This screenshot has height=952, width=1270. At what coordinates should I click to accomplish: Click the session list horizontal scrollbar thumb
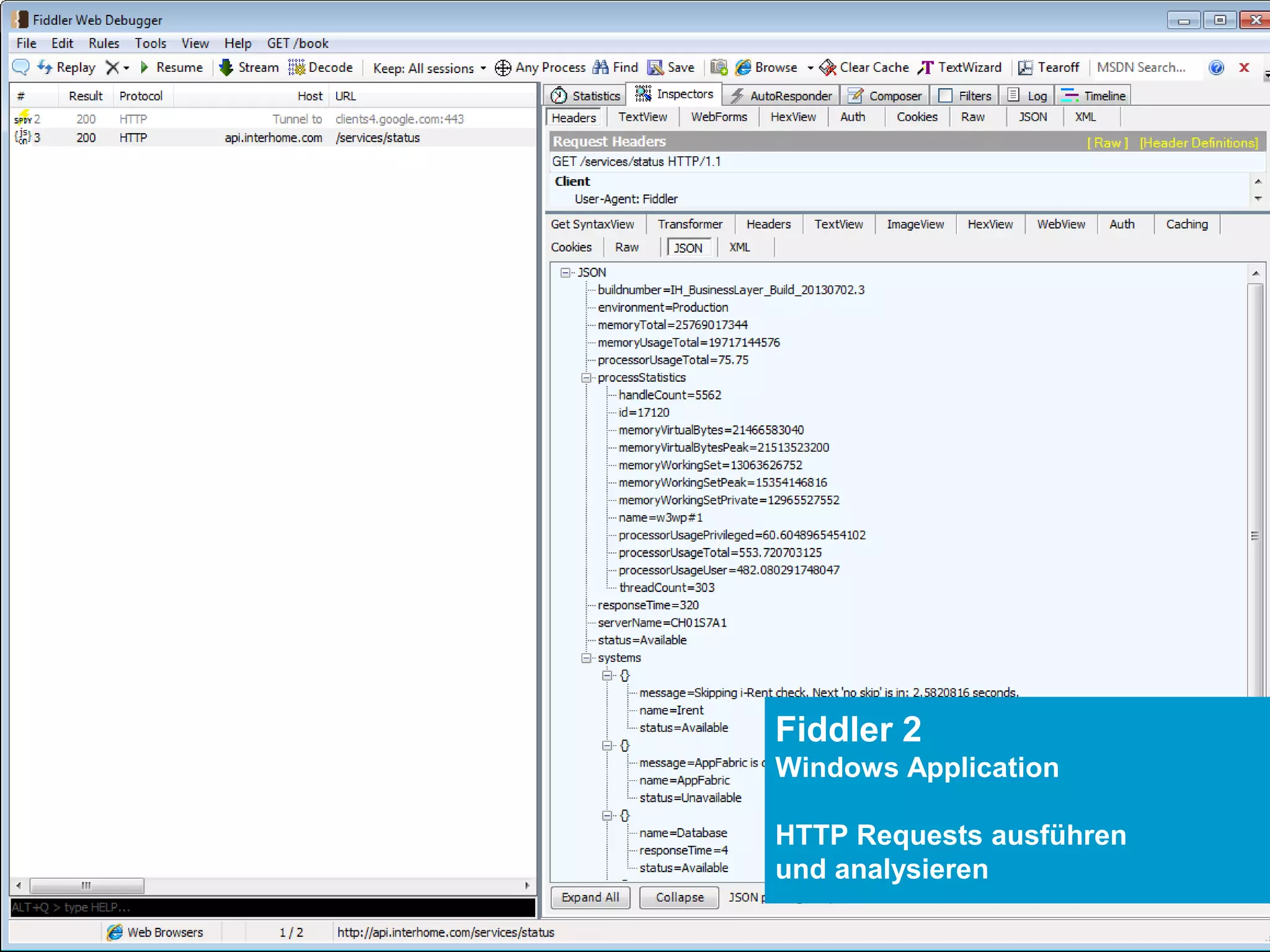click(x=87, y=885)
